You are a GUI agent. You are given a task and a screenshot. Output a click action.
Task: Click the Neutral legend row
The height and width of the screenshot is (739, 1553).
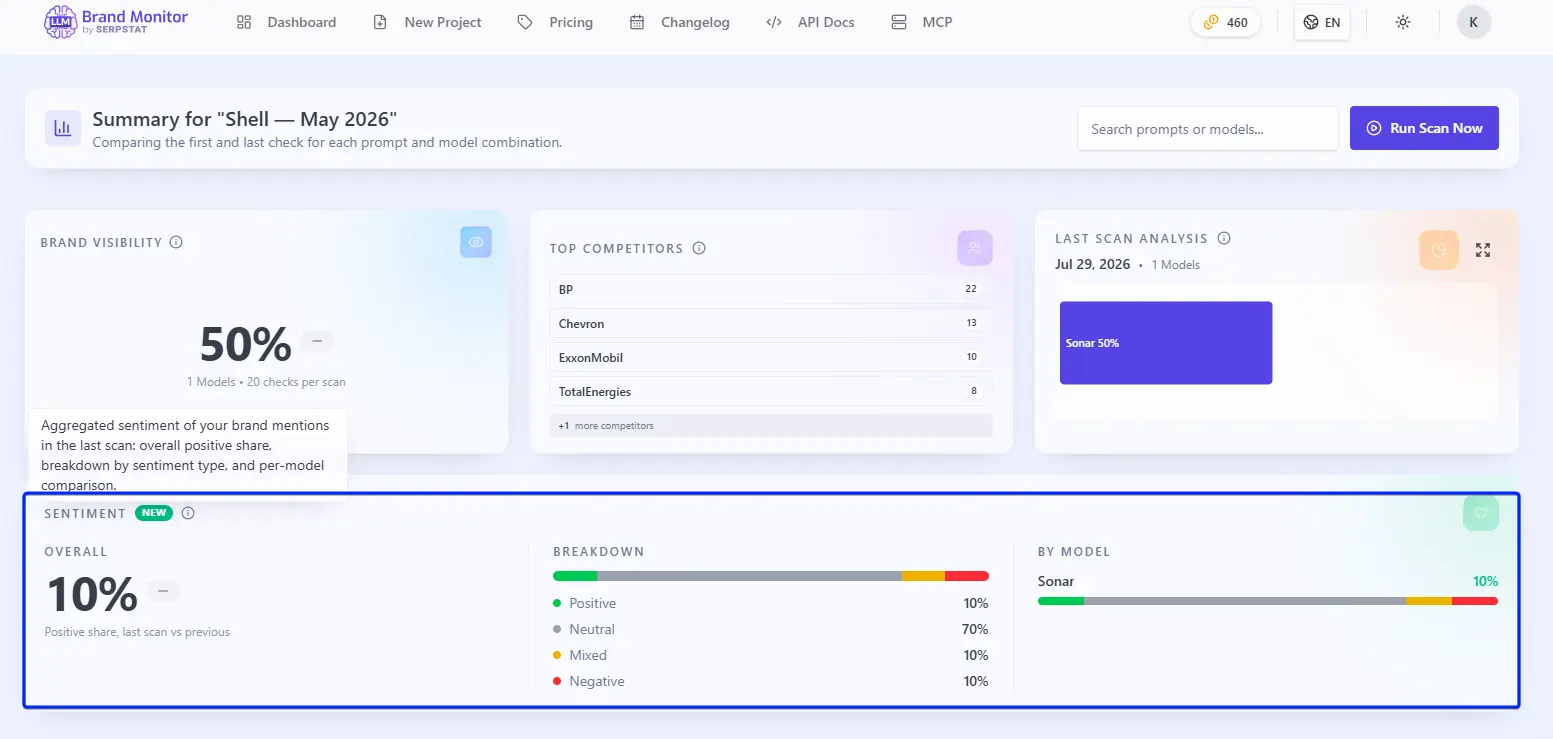[770, 629]
